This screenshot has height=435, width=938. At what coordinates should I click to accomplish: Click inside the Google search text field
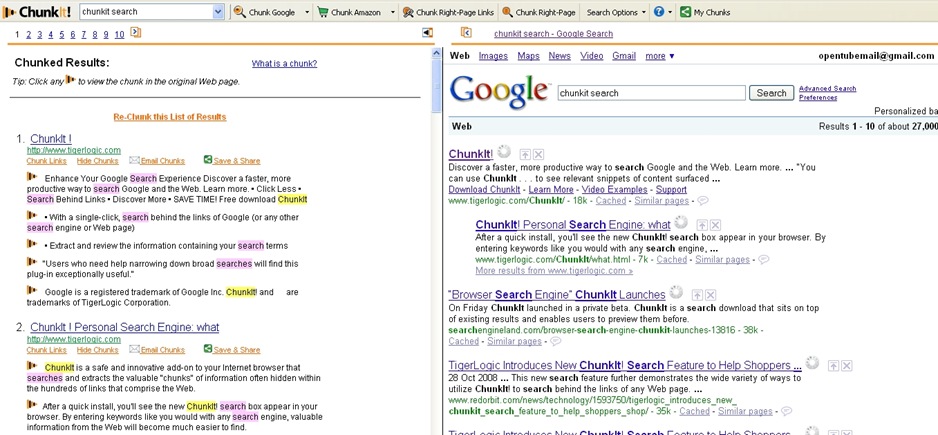(x=651, y=93)
